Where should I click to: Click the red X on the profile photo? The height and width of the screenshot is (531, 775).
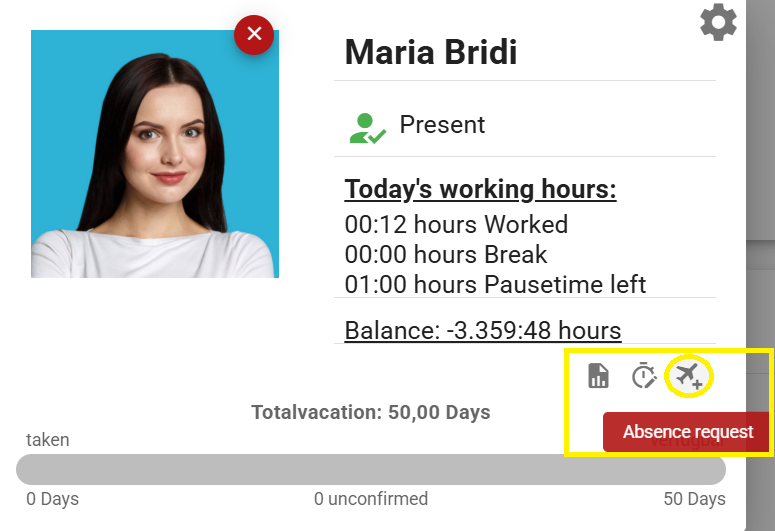pyautogui.click(x=254, y=34)
